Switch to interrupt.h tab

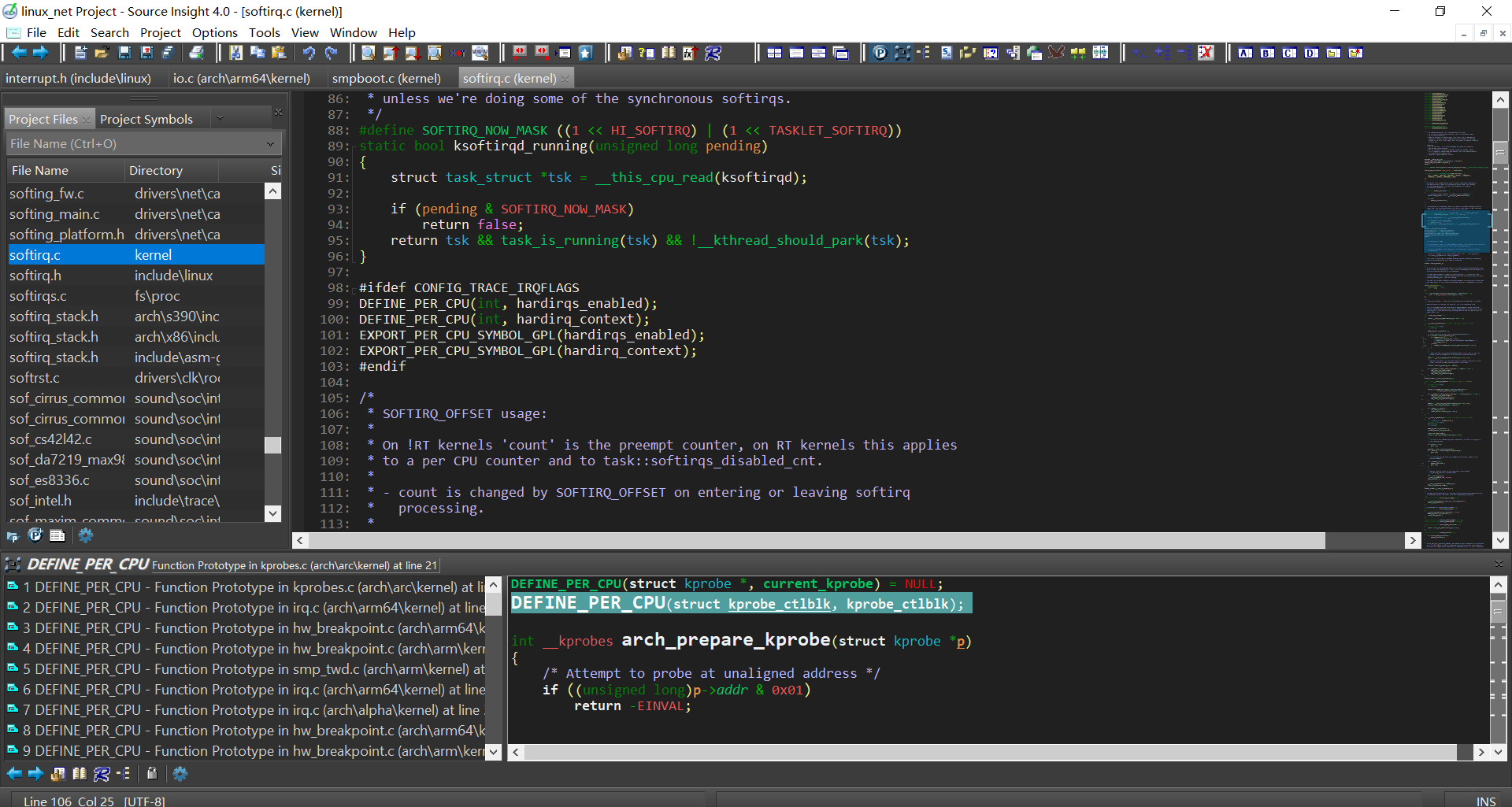pos(79,78)
